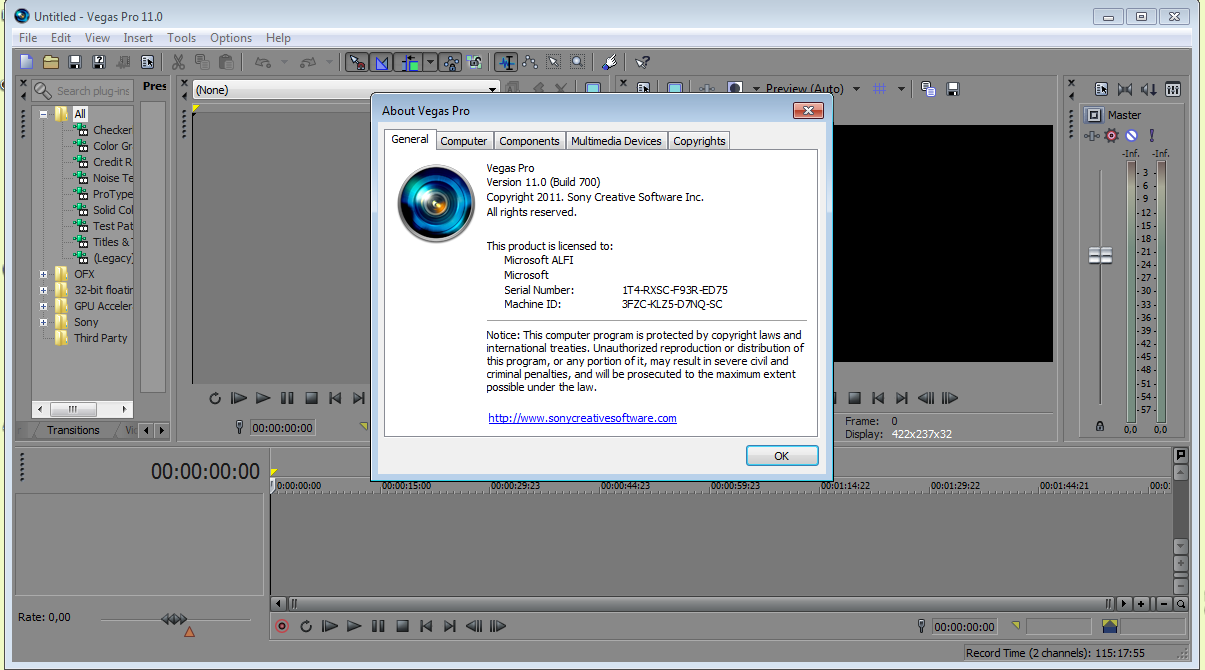1205x670 pixels.
Task: Expand the GPU Acceler folder
Action: coord(44,306)
